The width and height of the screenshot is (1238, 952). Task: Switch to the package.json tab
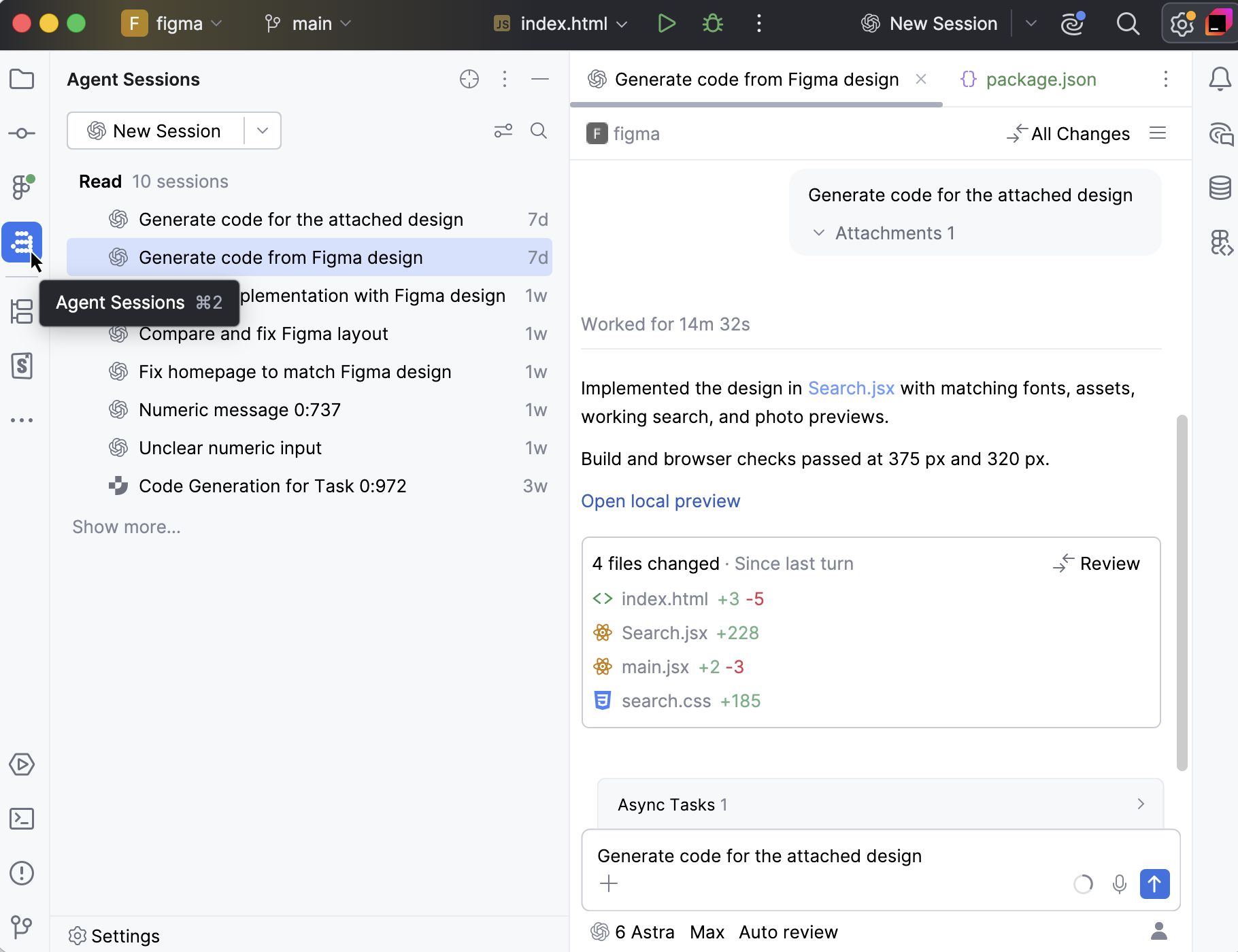click(x=1028, y=80)
